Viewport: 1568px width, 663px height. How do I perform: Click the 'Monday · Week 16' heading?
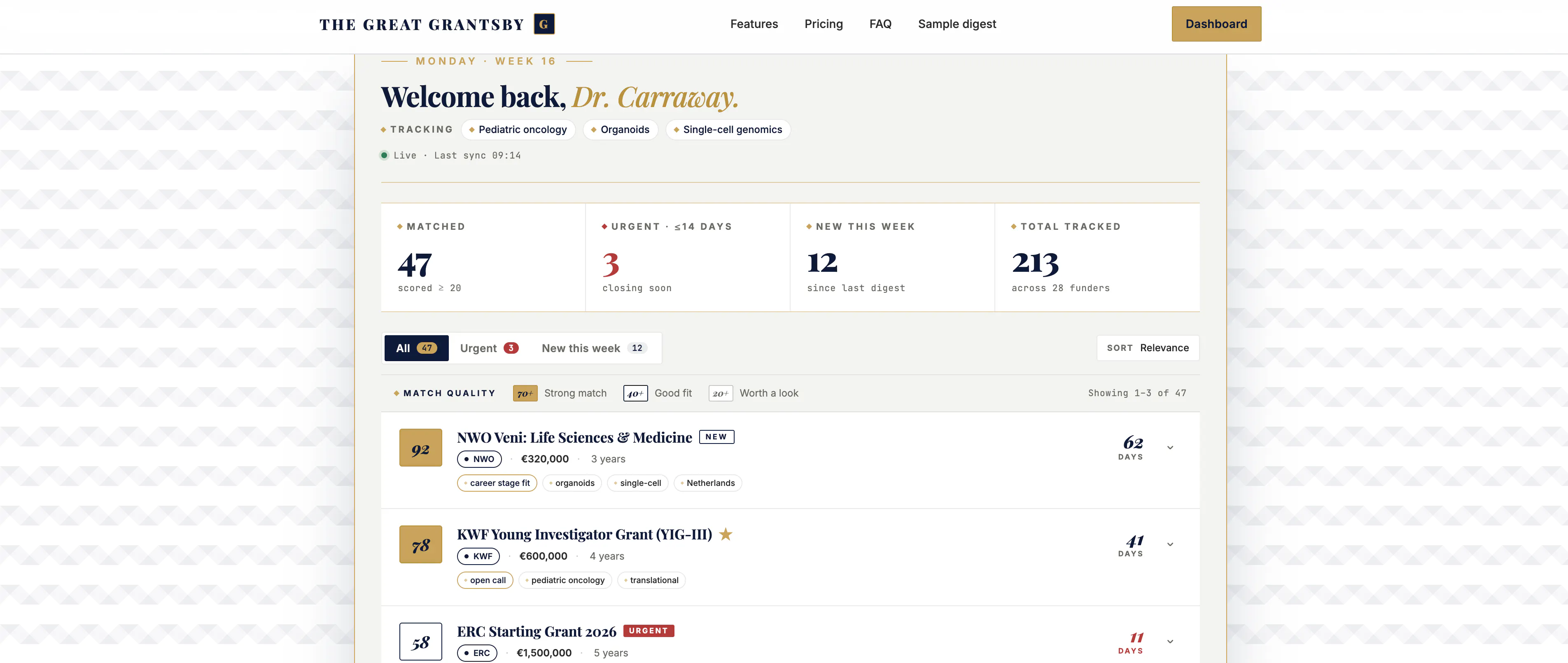pyautogui.click(x=486, y=61)
